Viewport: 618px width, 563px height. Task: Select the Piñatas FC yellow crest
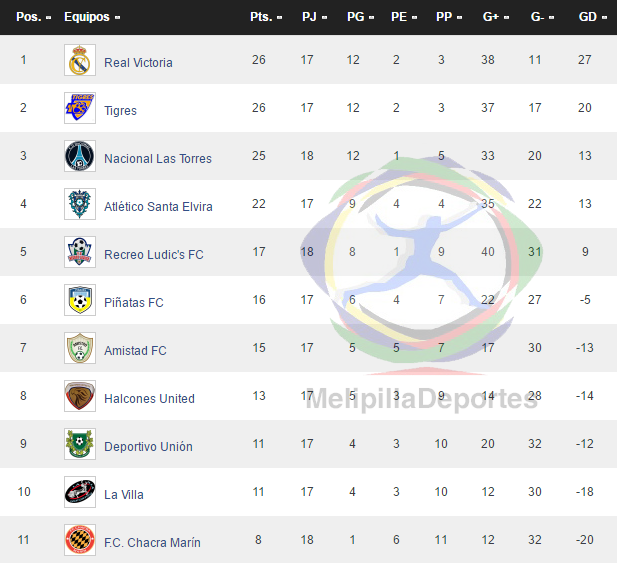click(x=80, y=300)
